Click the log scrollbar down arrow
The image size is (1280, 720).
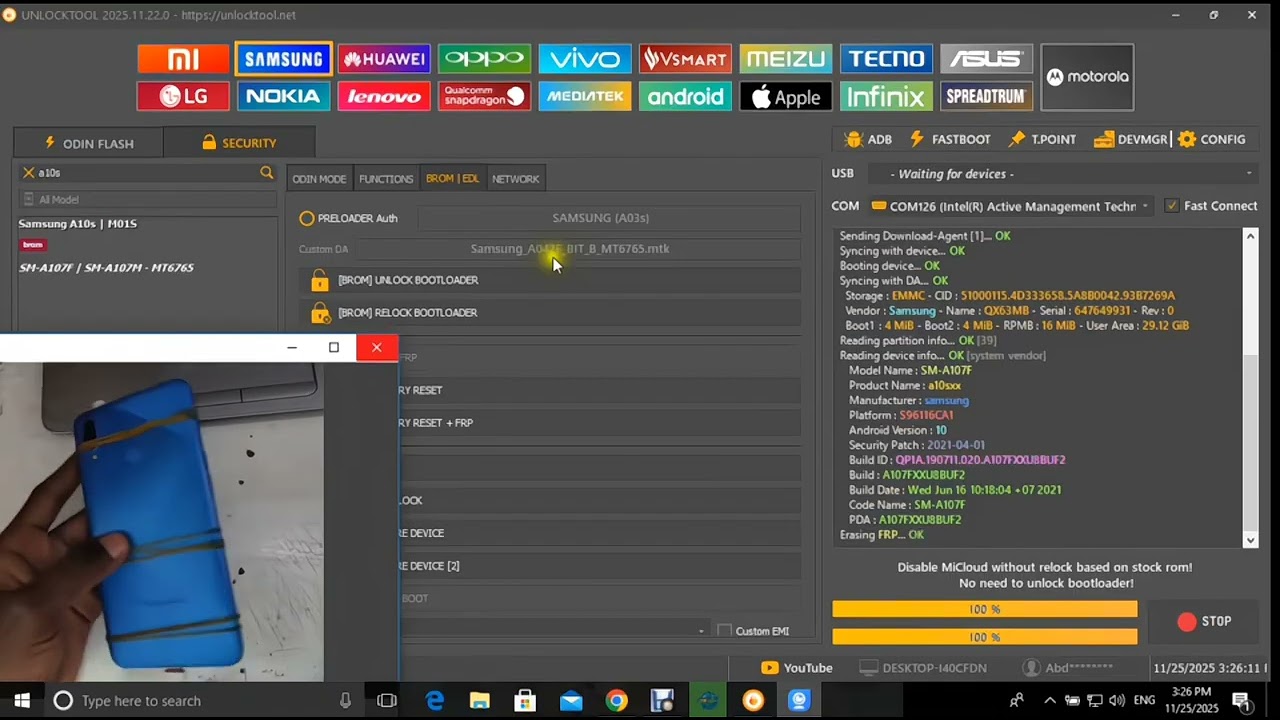[x=1250, y=540]
